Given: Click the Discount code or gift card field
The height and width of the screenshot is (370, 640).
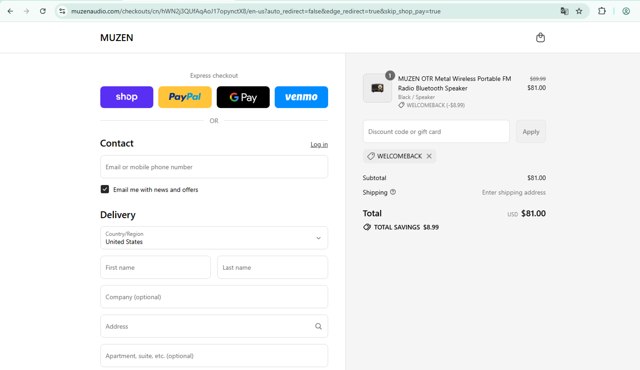Looking at the screenshot, I should coord(436,132).
